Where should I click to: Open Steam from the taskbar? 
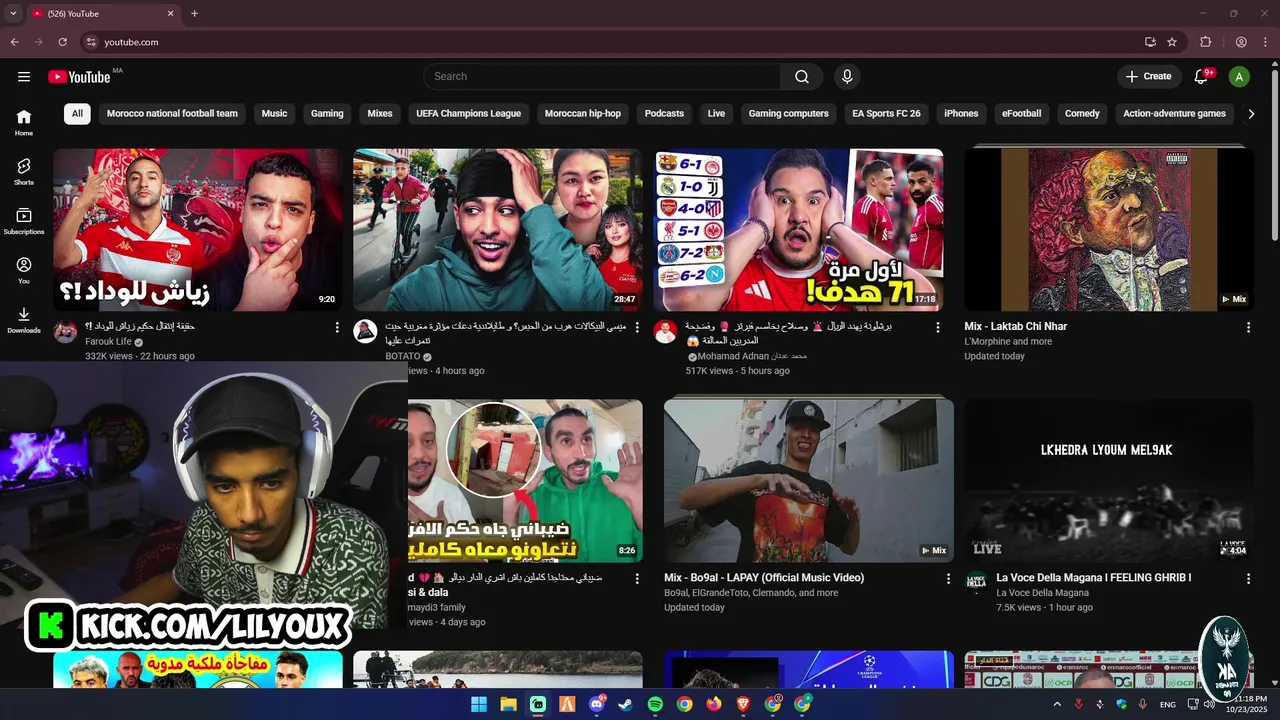click(x=626, y=704)
